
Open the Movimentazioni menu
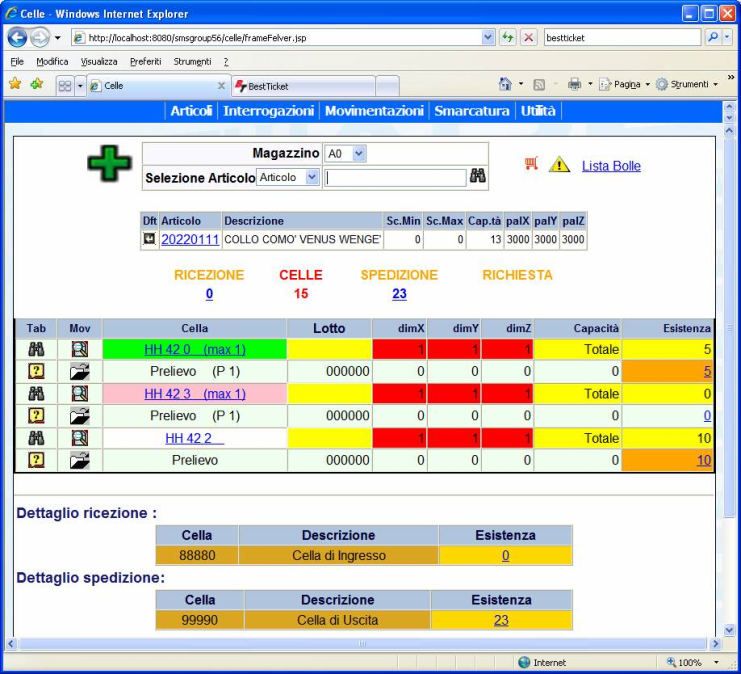tap(374, 111)
